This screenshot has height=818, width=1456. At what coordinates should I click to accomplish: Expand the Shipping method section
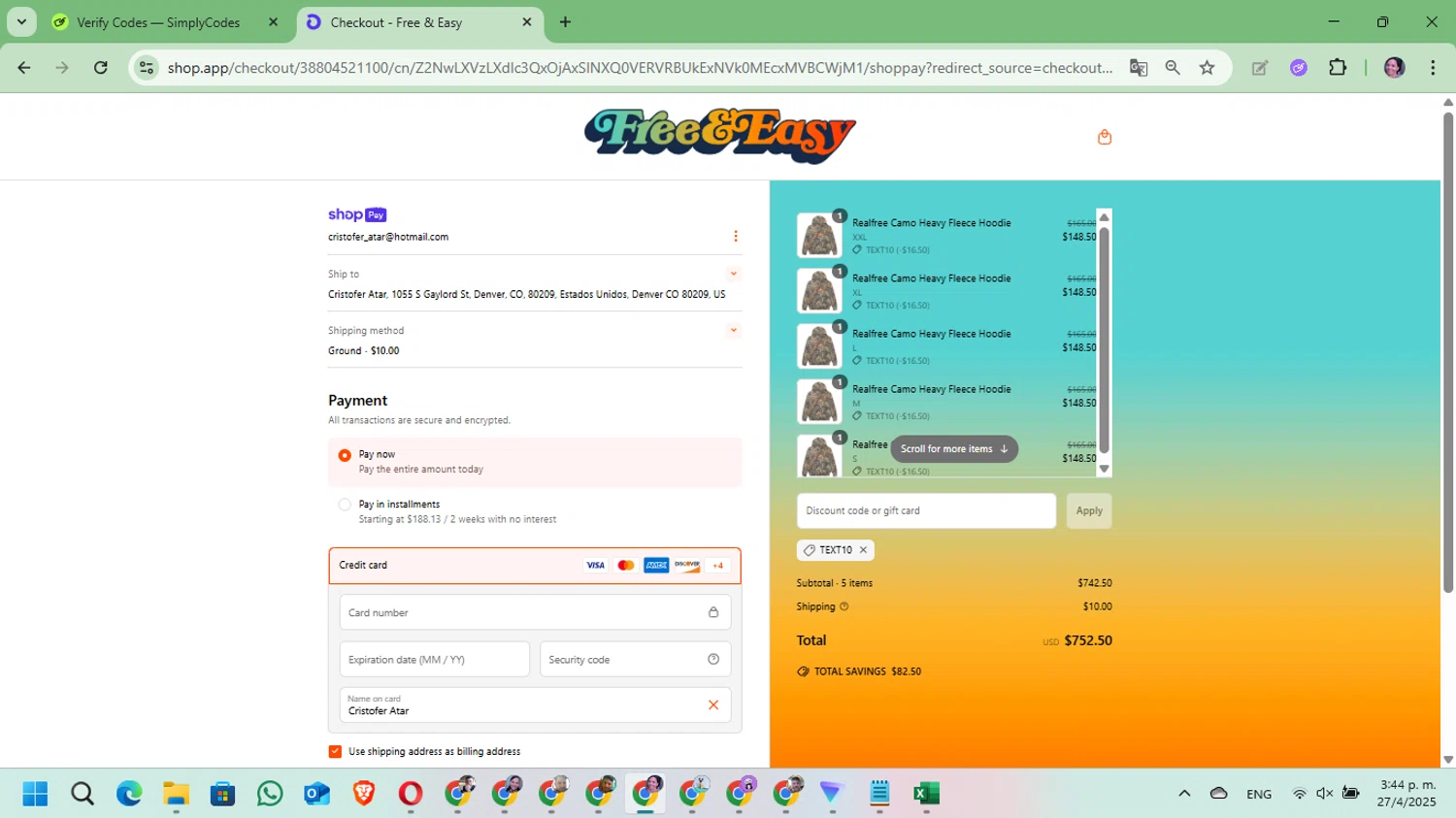pos(734,330)
